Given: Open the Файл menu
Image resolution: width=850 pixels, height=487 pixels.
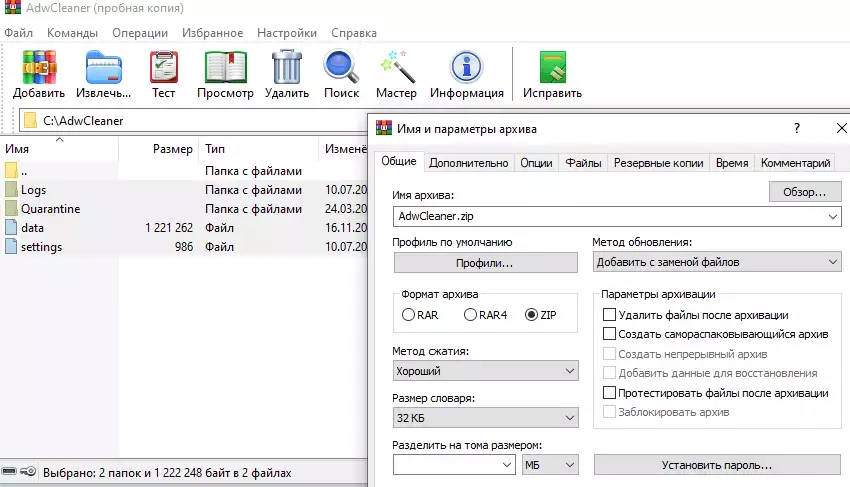Looking at the screenshot, I should (18, 33).
